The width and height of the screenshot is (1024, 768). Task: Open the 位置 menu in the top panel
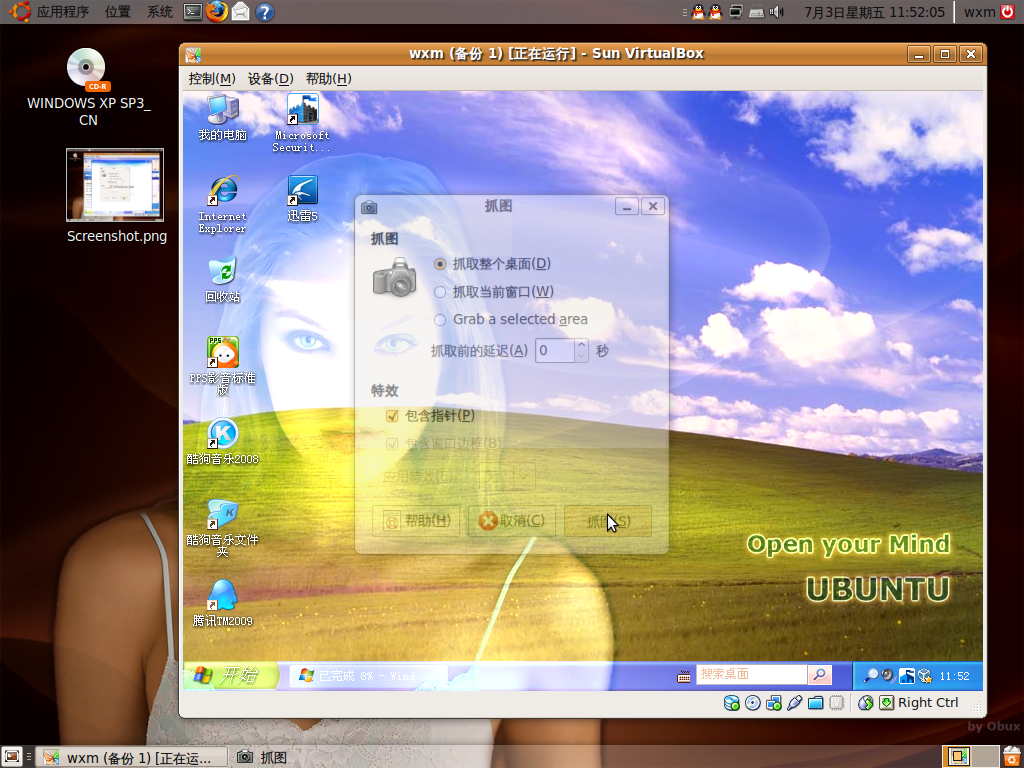coord(118,12)
